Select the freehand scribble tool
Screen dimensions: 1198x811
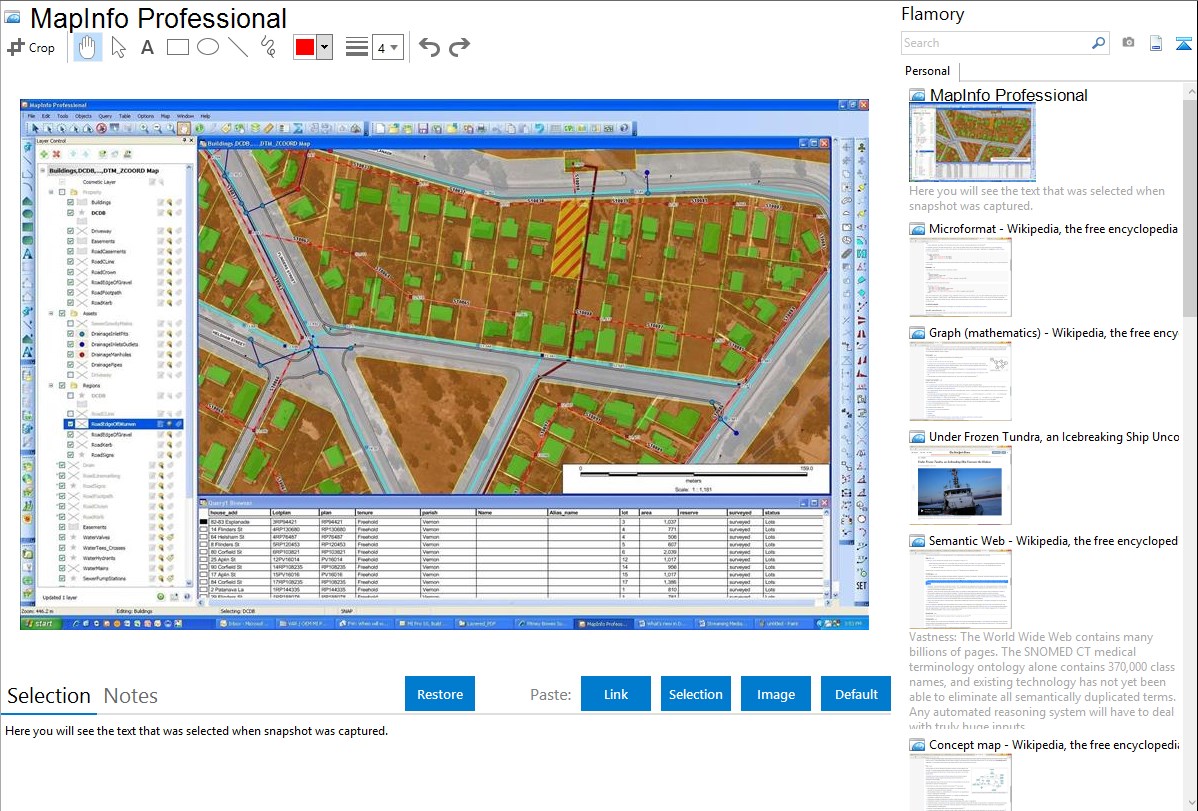click(x=268, y=47)
